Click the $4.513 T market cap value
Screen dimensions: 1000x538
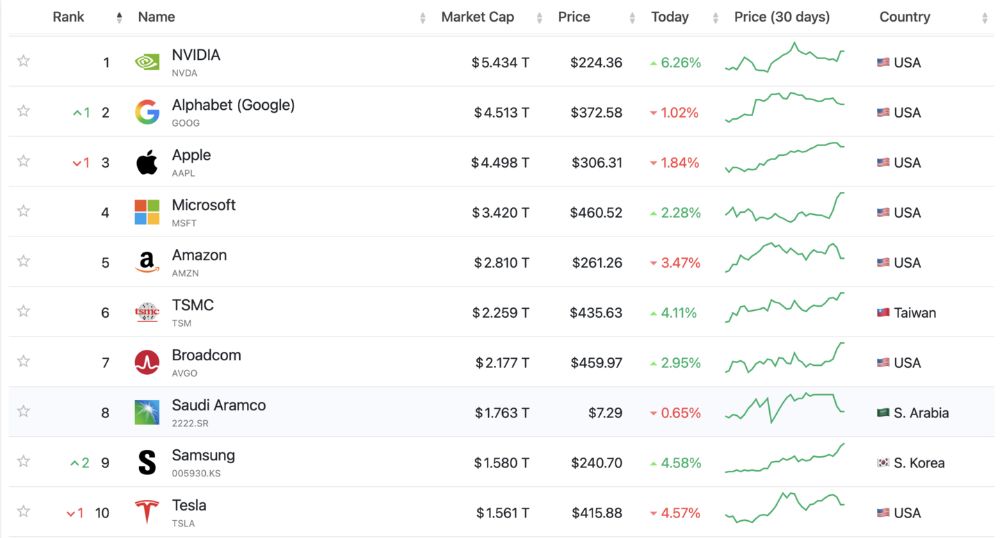(501, 112)
